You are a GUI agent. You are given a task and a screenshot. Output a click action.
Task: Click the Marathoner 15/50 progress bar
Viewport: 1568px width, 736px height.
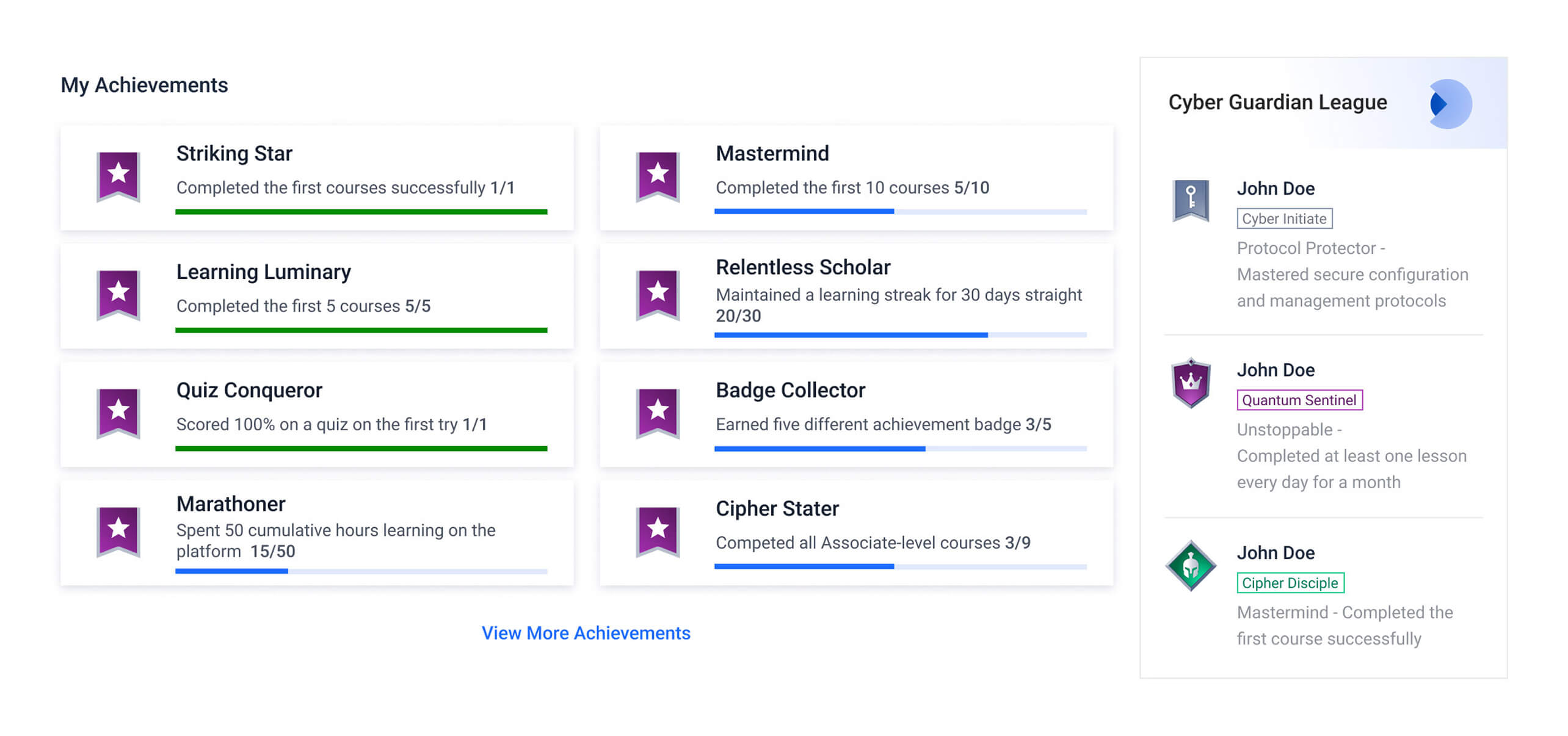point(361,571)
